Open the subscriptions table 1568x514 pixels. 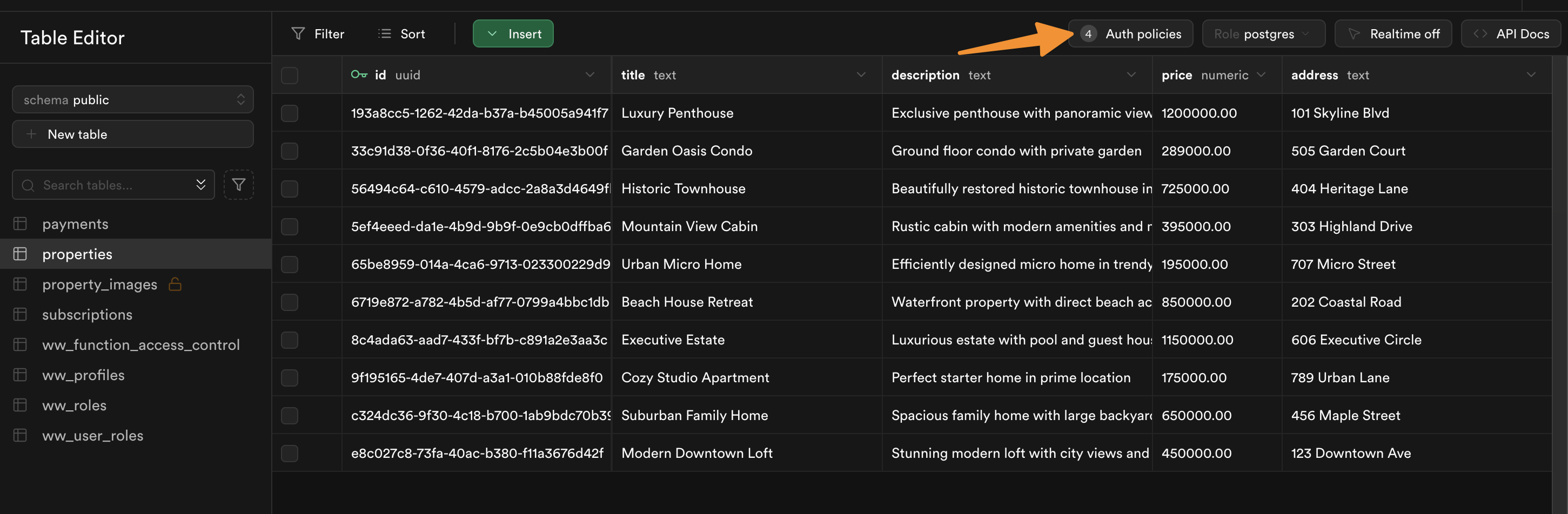87,314
